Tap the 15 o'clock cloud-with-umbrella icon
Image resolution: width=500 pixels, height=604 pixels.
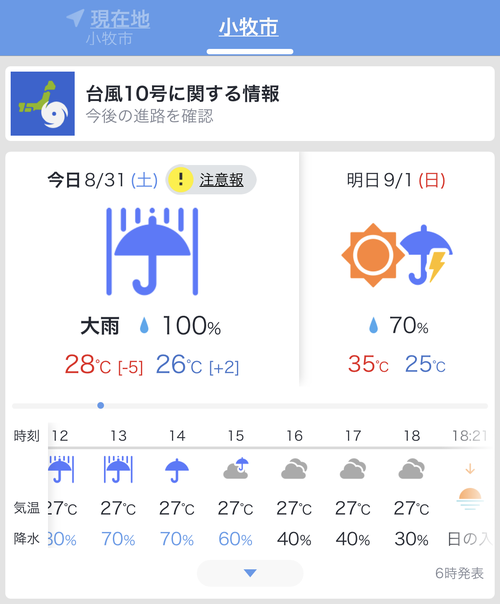point(236,468)
